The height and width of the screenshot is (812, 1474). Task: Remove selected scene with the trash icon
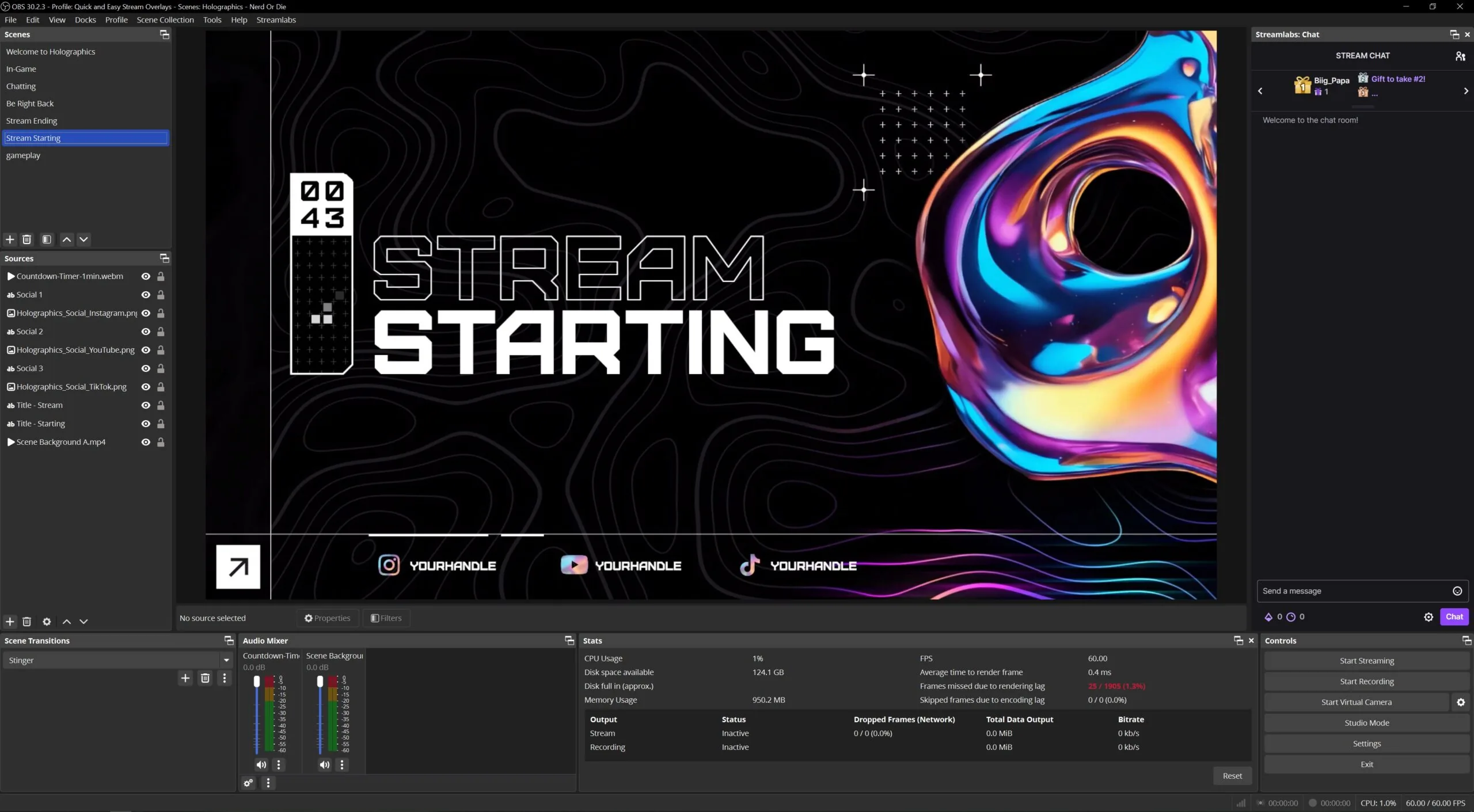click(26, 239)
